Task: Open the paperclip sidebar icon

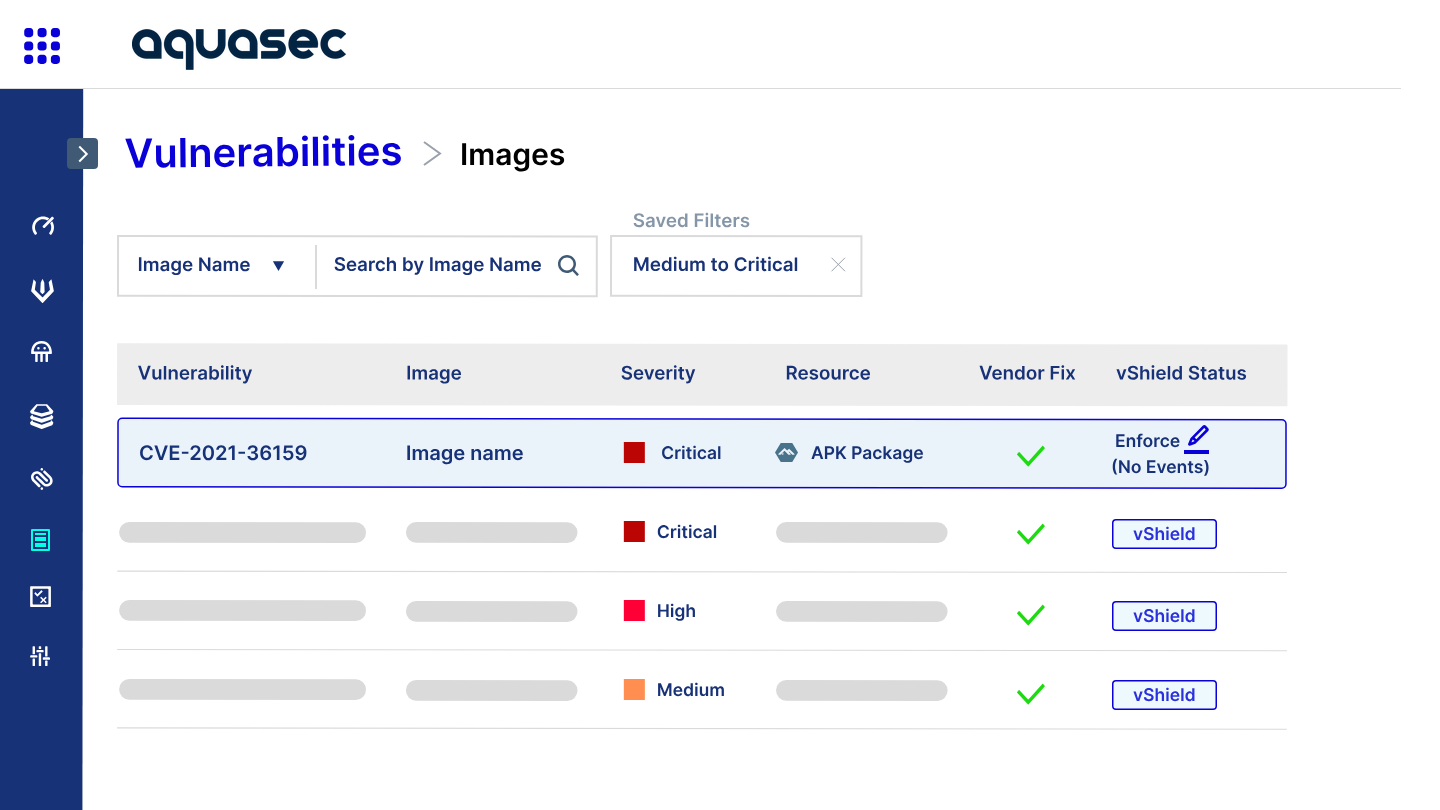Action: [x=42, y=479]
